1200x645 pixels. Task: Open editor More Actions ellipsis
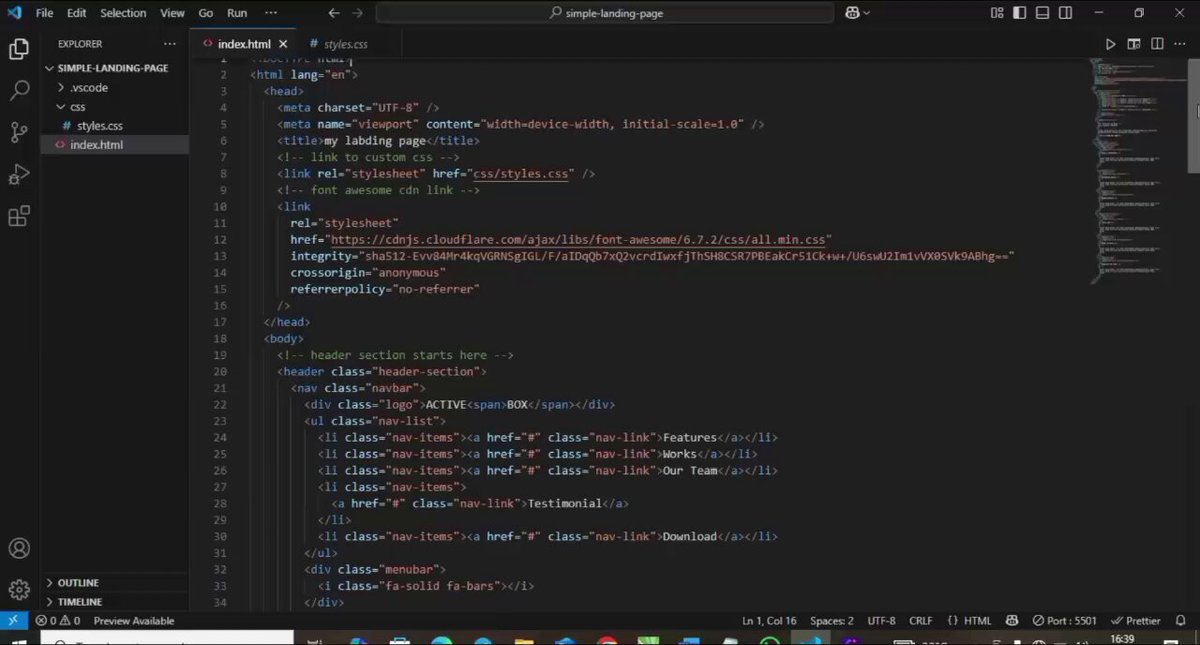coord(1181,44)
